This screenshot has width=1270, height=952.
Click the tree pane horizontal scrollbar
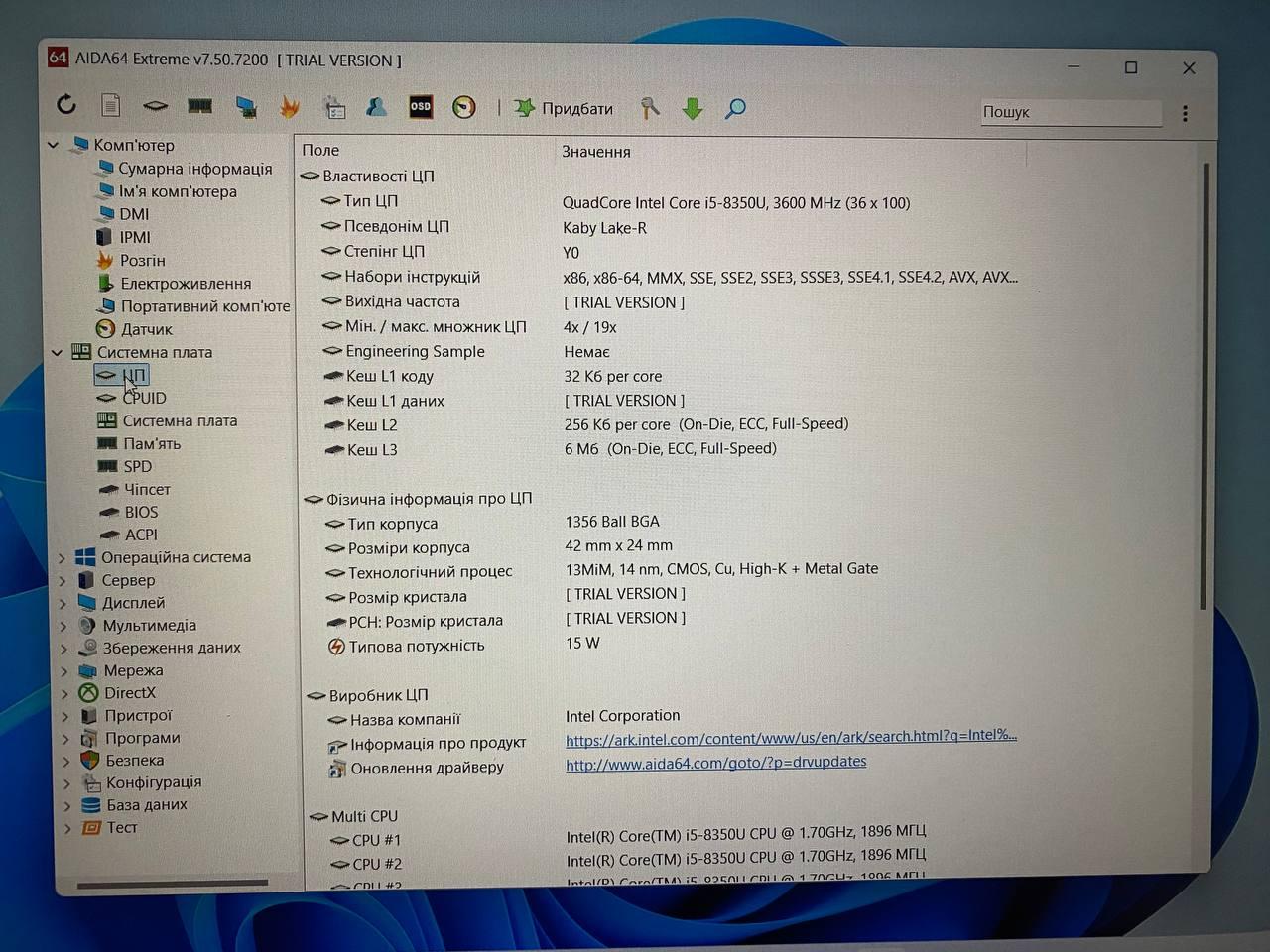(173, 883)
